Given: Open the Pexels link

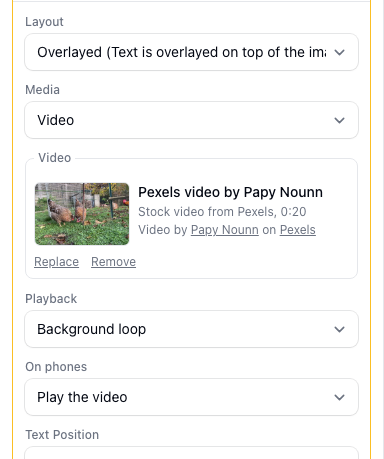Looking at the screenshot, I should tap(298, 230).
